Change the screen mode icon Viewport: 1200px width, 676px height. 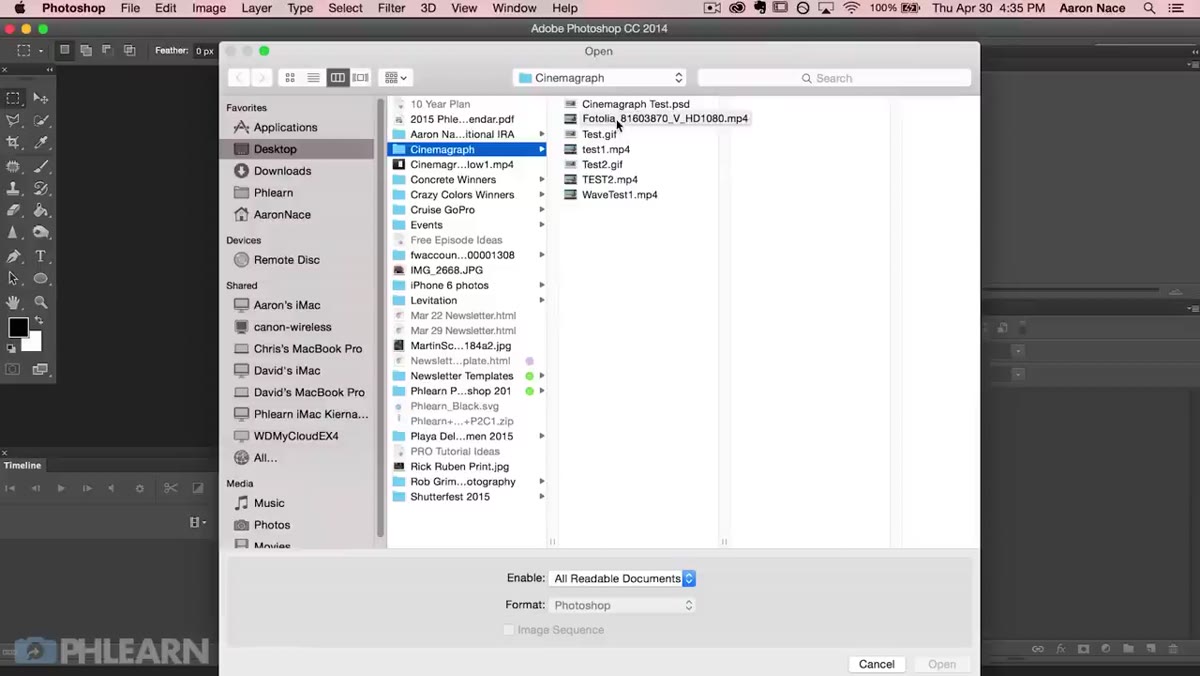point(41,369)
